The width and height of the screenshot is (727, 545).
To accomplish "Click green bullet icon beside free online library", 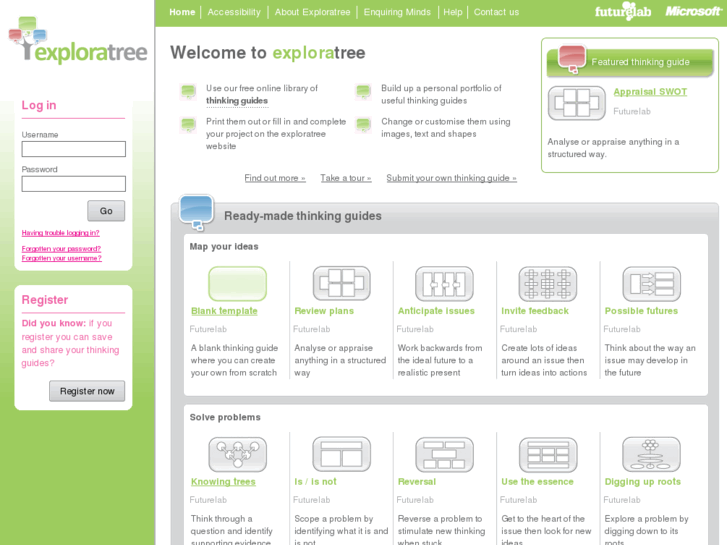I will pos(188,91).
